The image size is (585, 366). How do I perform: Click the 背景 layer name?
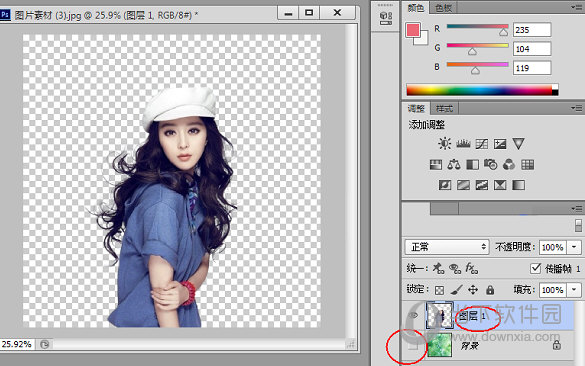pos(469,346)
